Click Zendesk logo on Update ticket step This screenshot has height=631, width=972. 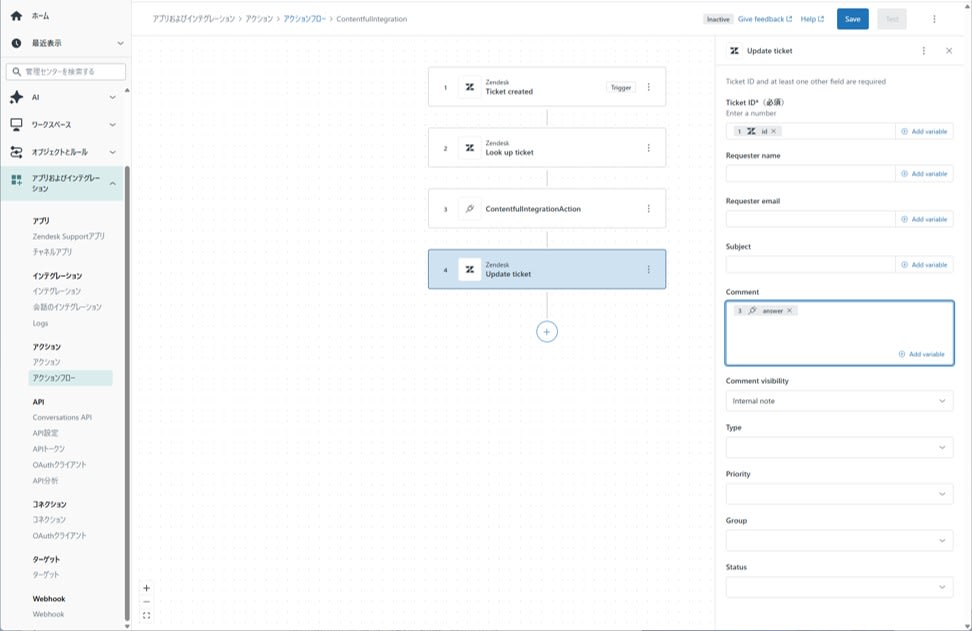coord(470,270)
